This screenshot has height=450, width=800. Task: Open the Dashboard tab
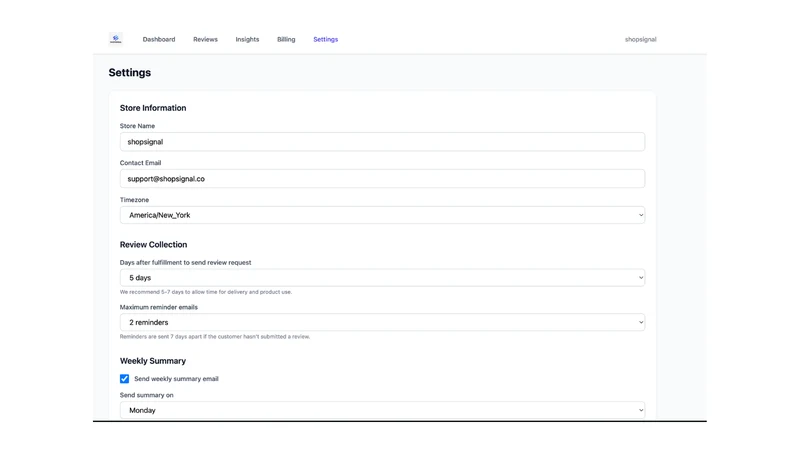coord(159,39)
